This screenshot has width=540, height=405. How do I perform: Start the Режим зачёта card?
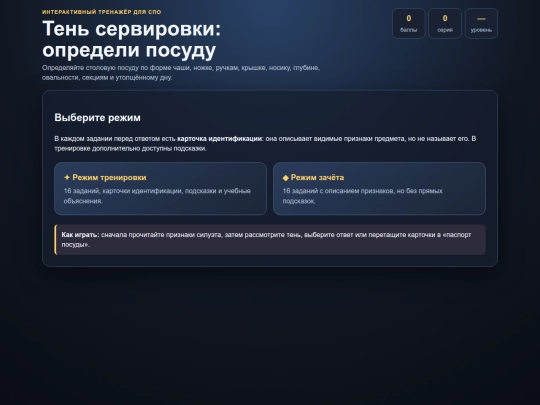379,188
